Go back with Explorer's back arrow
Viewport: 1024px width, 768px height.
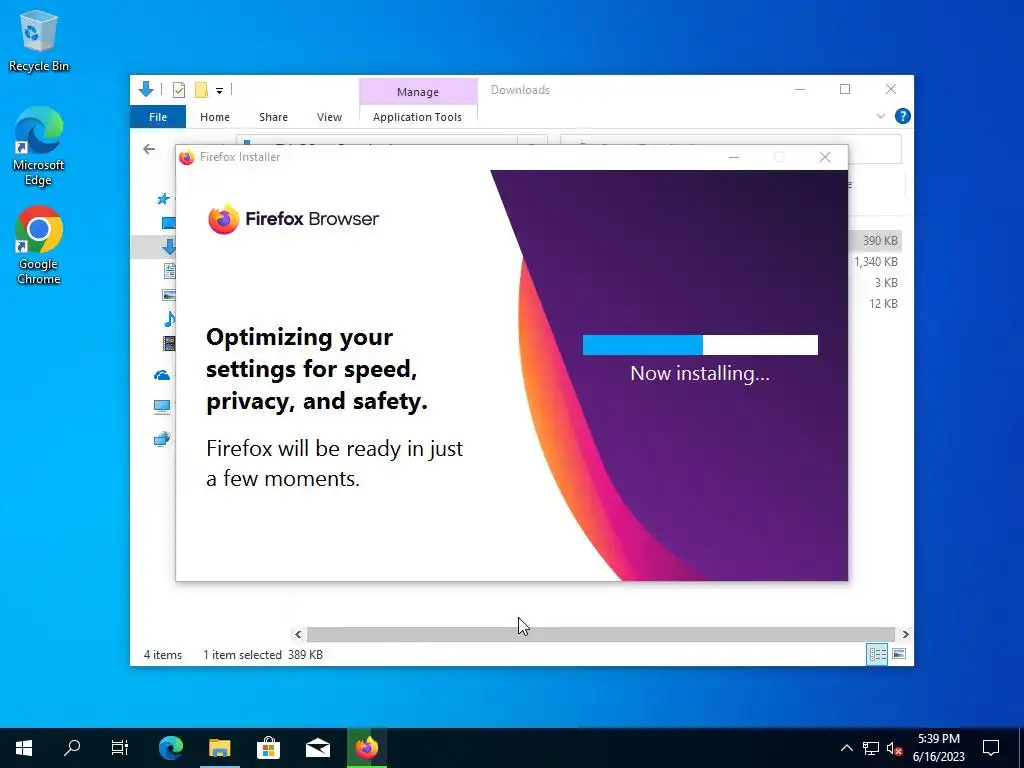pyautogui.click(x=149, y=149)
